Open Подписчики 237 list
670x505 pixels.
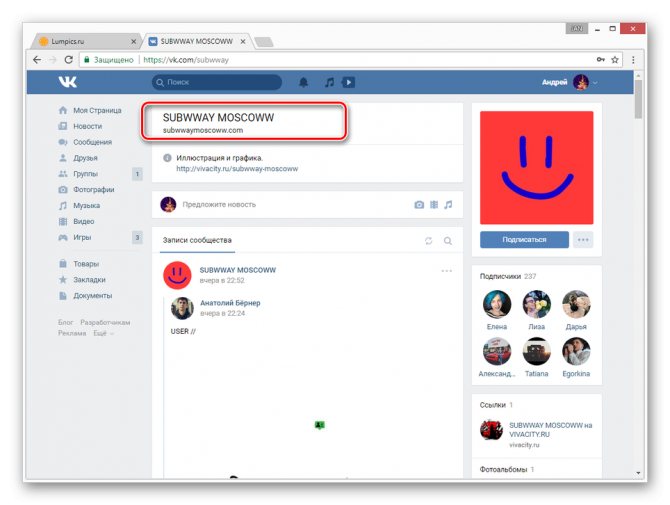tap(508, 276)
